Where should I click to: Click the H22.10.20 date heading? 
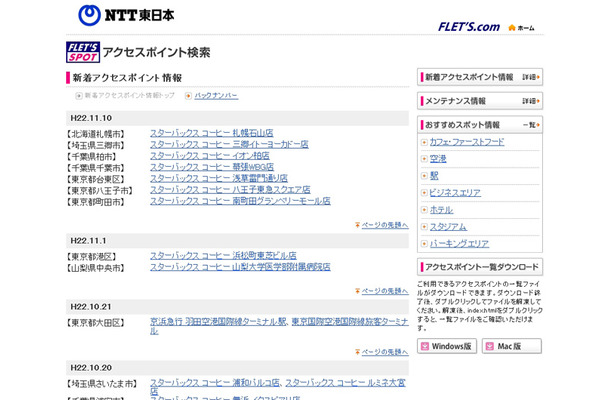91,368
